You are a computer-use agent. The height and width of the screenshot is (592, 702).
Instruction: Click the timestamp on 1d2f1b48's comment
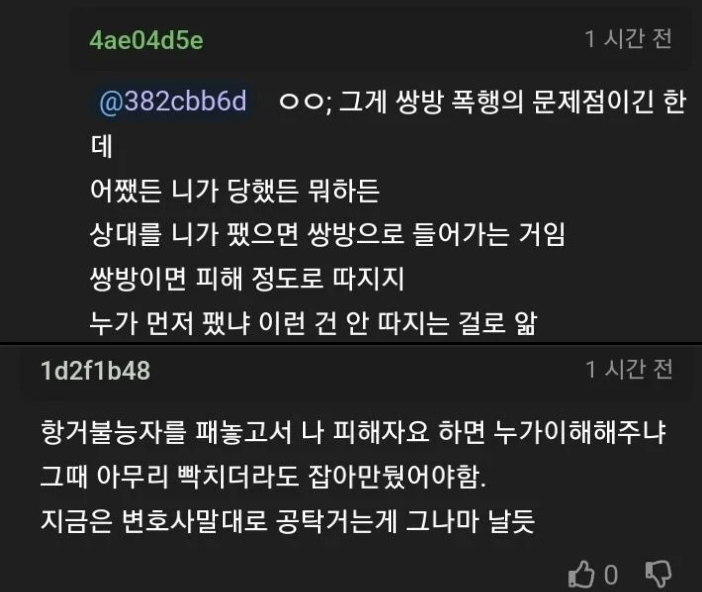629,370
